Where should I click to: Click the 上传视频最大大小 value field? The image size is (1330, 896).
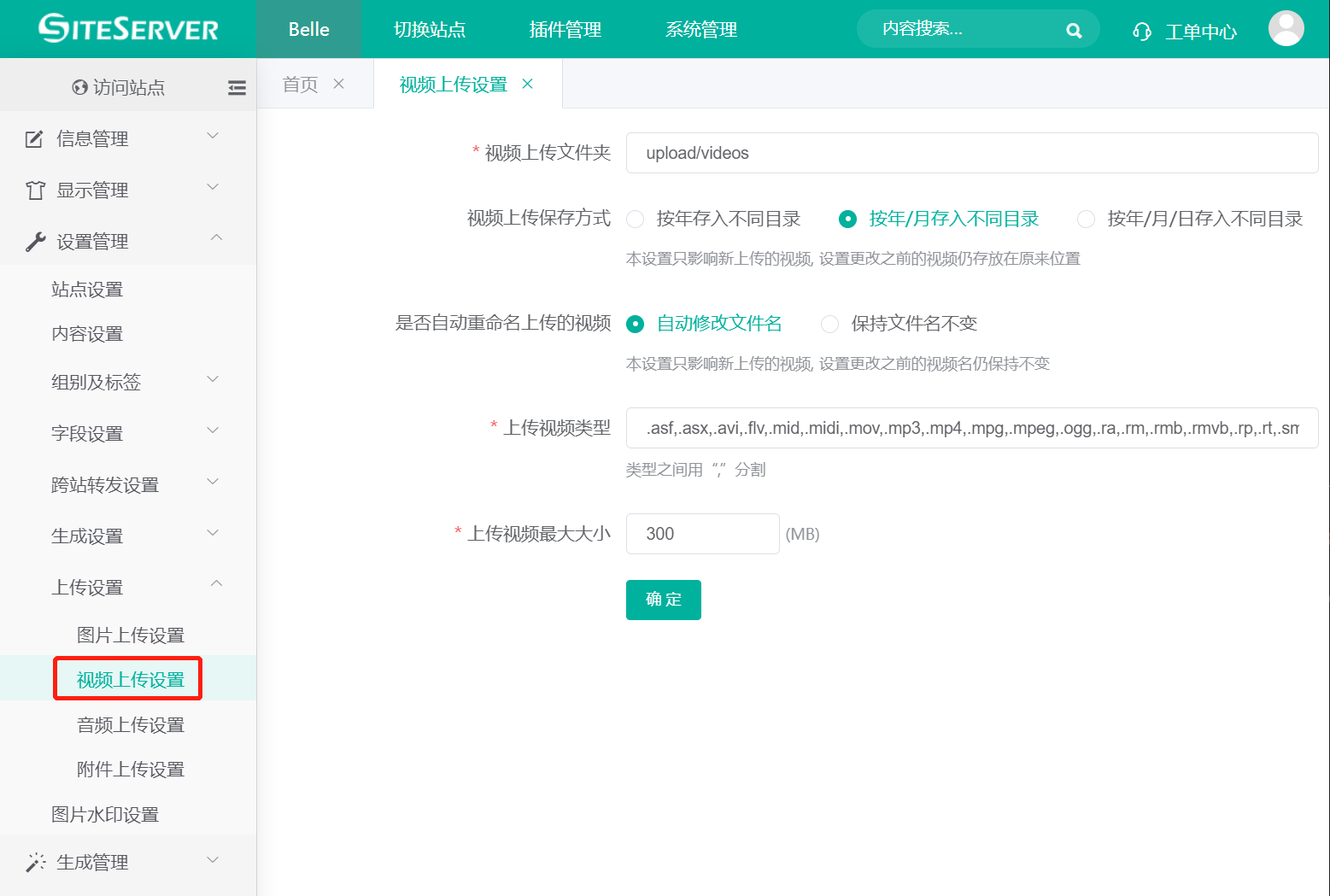pos(702,533)
